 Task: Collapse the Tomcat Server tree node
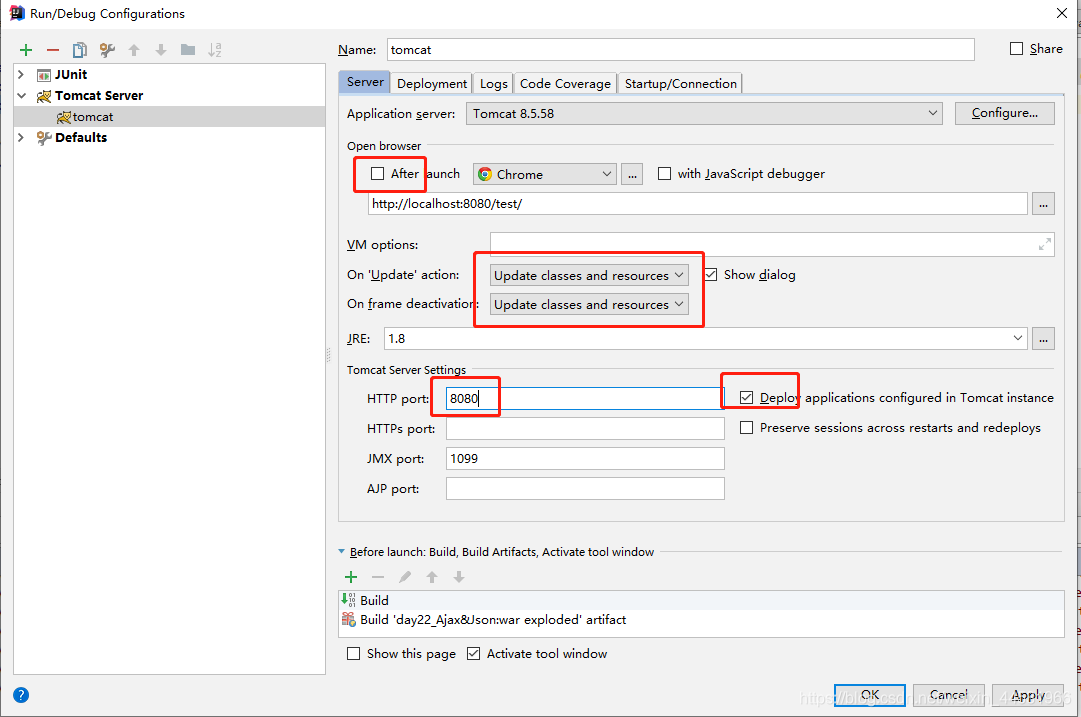(21, 96)
